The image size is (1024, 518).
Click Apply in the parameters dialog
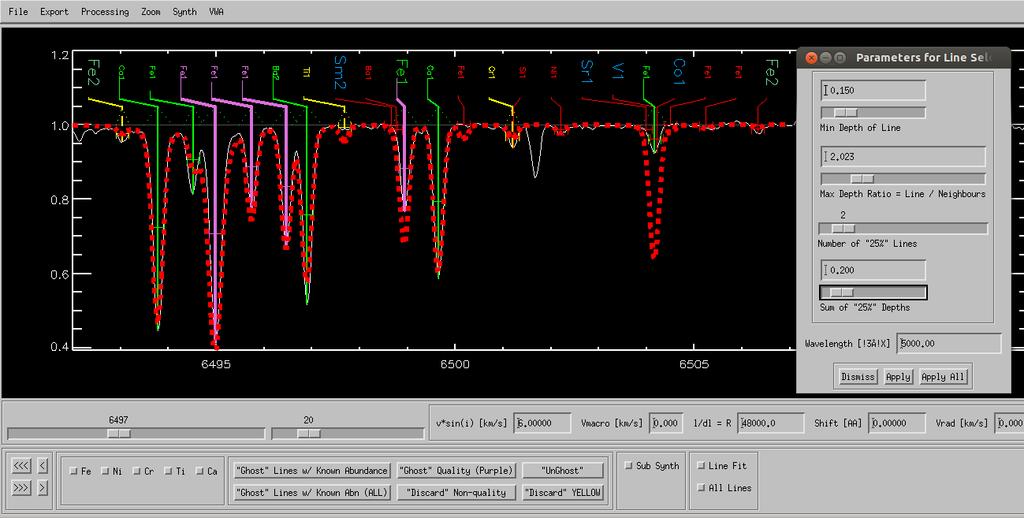pos(898,377)
